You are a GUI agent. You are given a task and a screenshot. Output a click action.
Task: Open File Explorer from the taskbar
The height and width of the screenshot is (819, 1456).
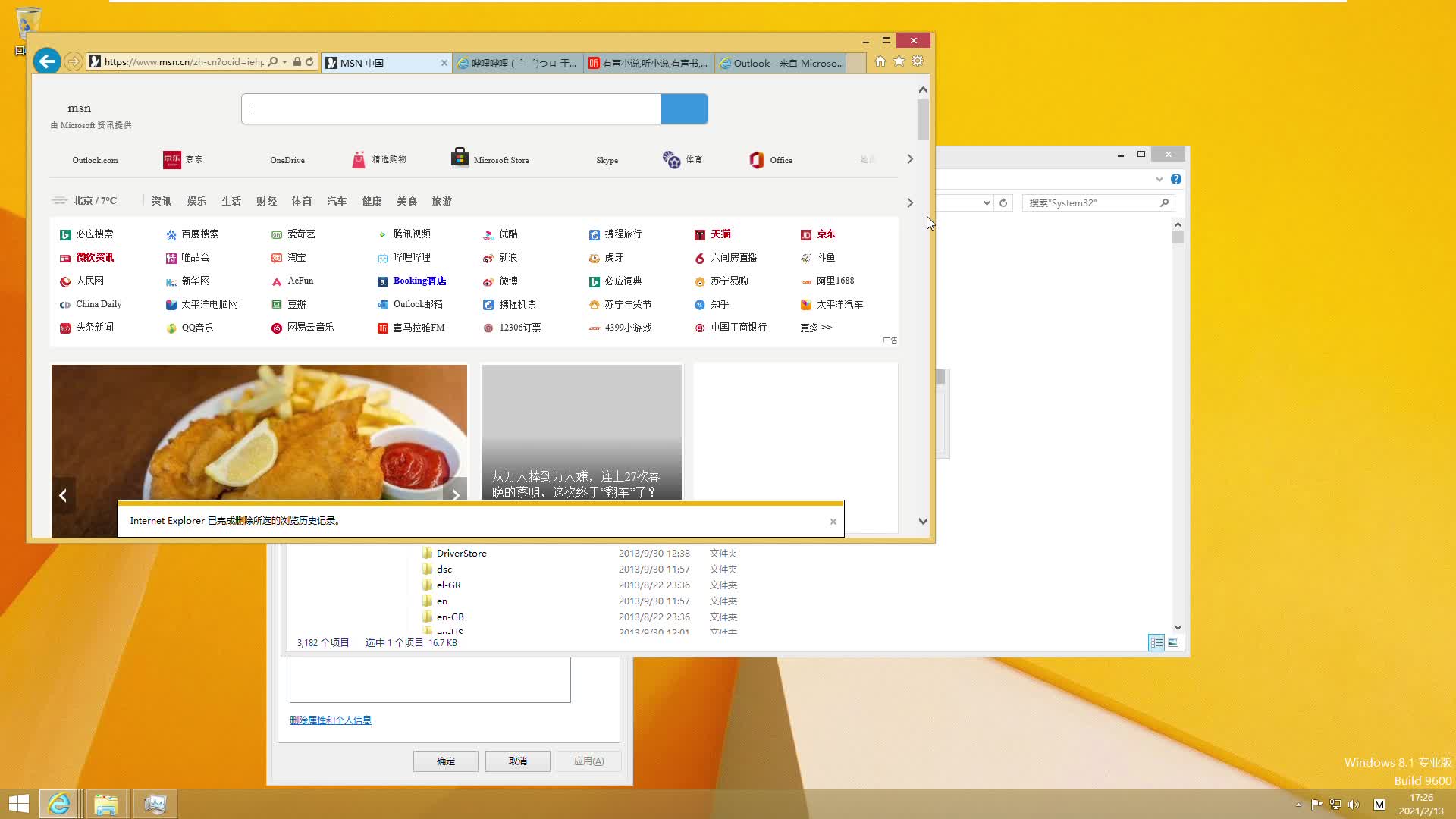106,804
